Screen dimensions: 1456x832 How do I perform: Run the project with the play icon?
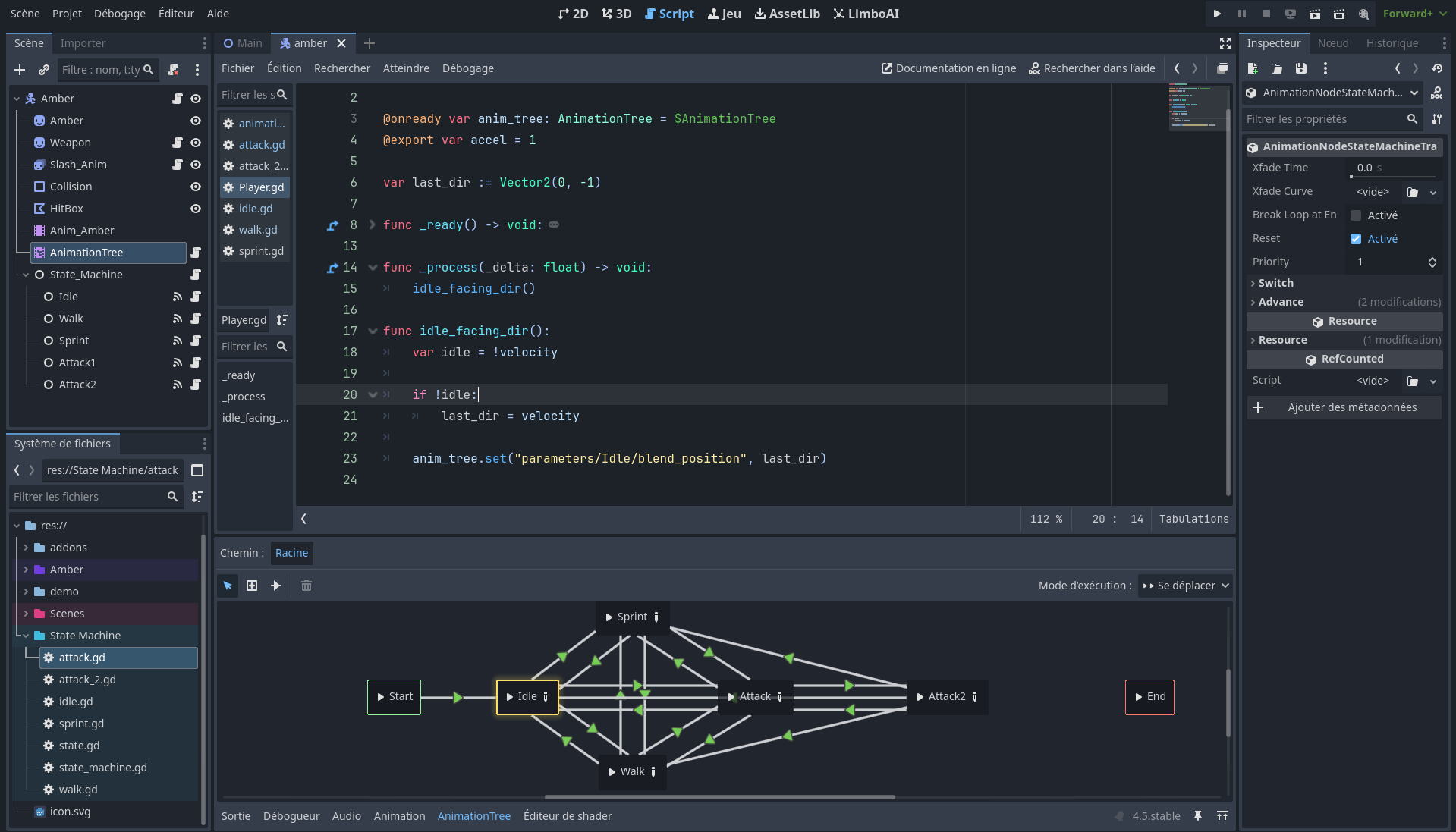coord(1217,14)
